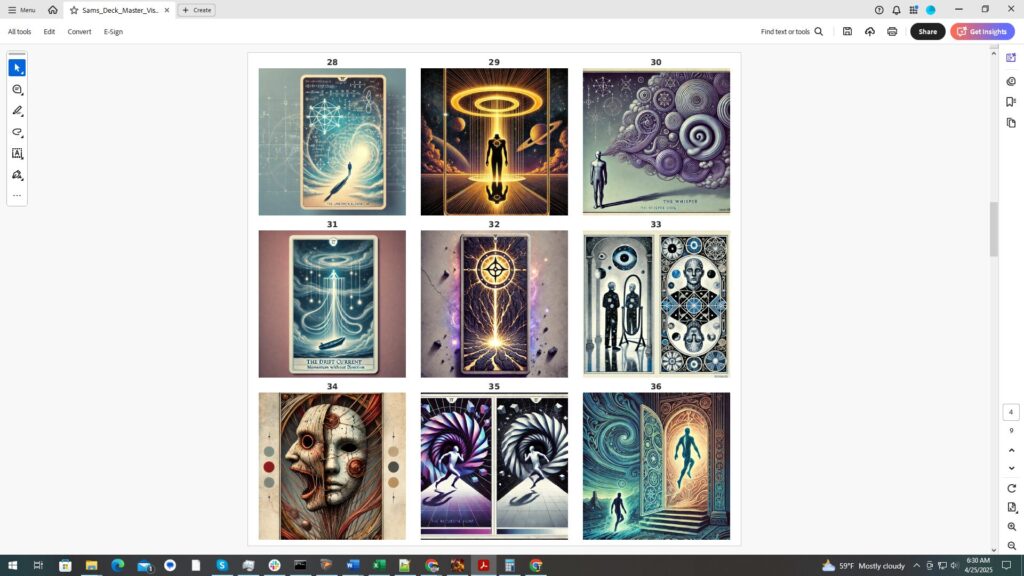Image resolution: width=1024 pixels, height=576 pixels.
Task: Open the AI Assistant panel in the right sidebar
Action: tap(1011, 59)
